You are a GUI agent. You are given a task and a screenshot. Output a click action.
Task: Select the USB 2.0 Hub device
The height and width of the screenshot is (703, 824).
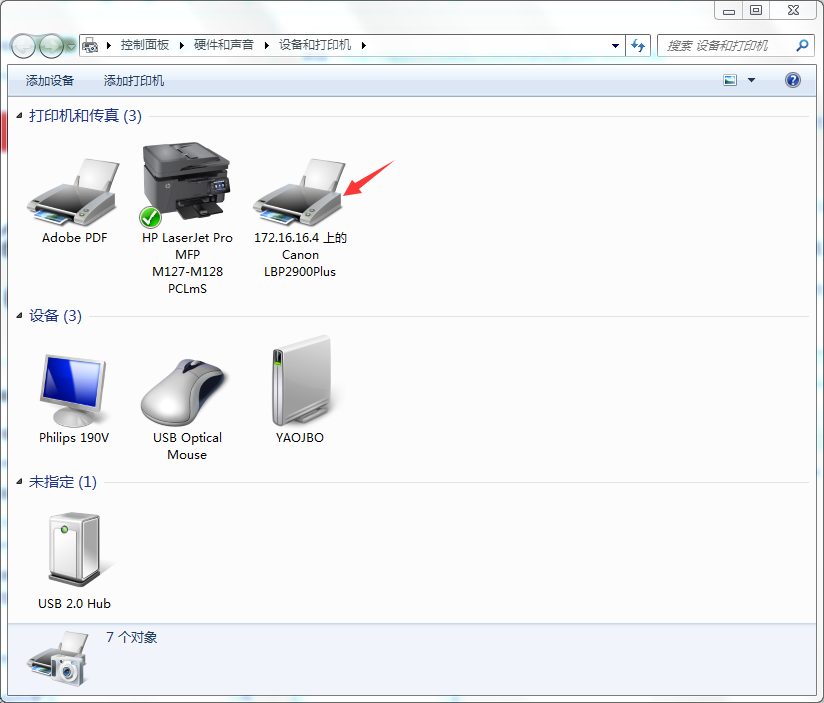click(74, 549)
